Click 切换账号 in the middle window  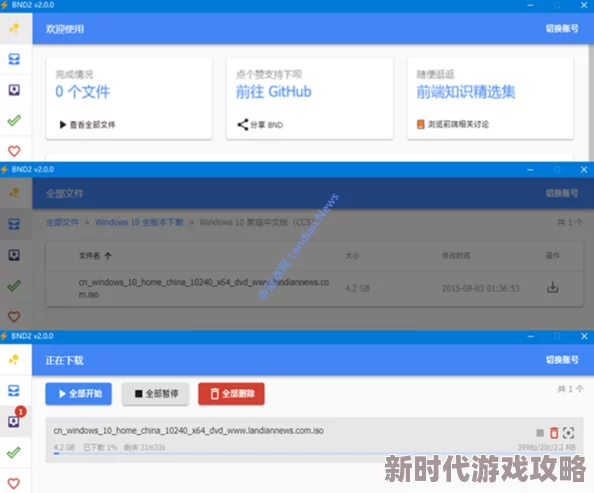coord(562,193)
